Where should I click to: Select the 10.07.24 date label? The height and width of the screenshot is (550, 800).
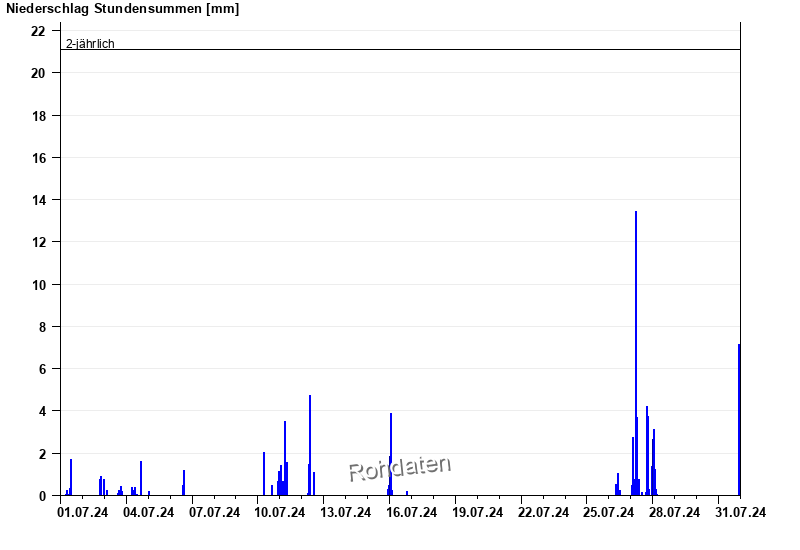tap(280, 513)
